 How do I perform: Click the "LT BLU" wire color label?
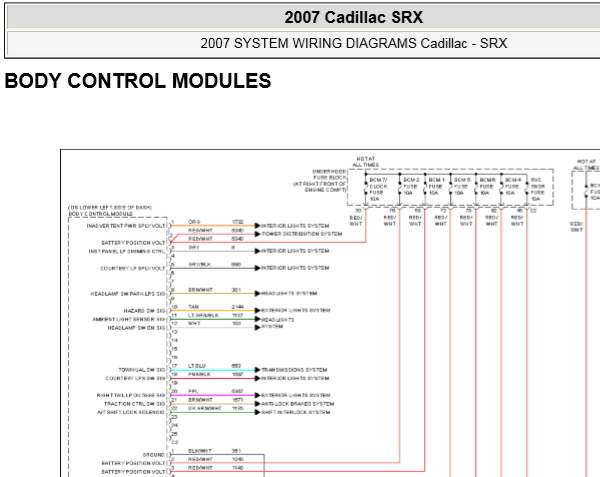(x=197, y=366)
